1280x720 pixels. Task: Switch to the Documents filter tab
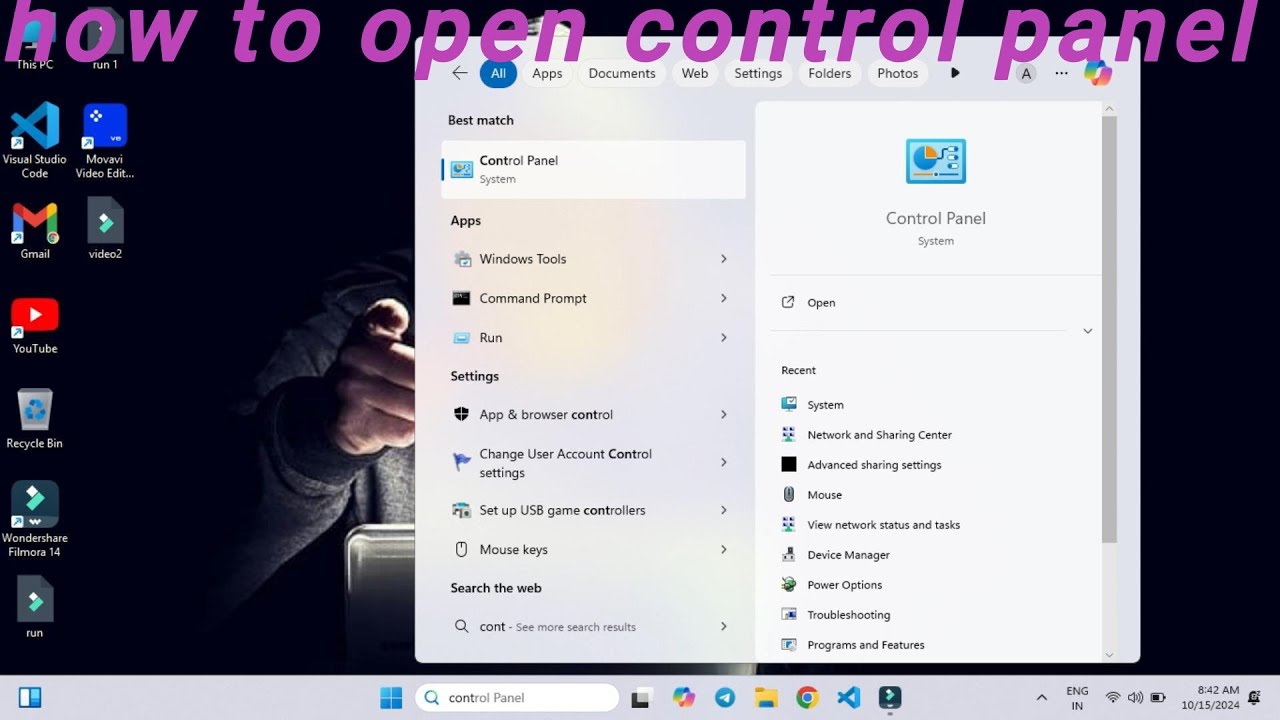622,73
